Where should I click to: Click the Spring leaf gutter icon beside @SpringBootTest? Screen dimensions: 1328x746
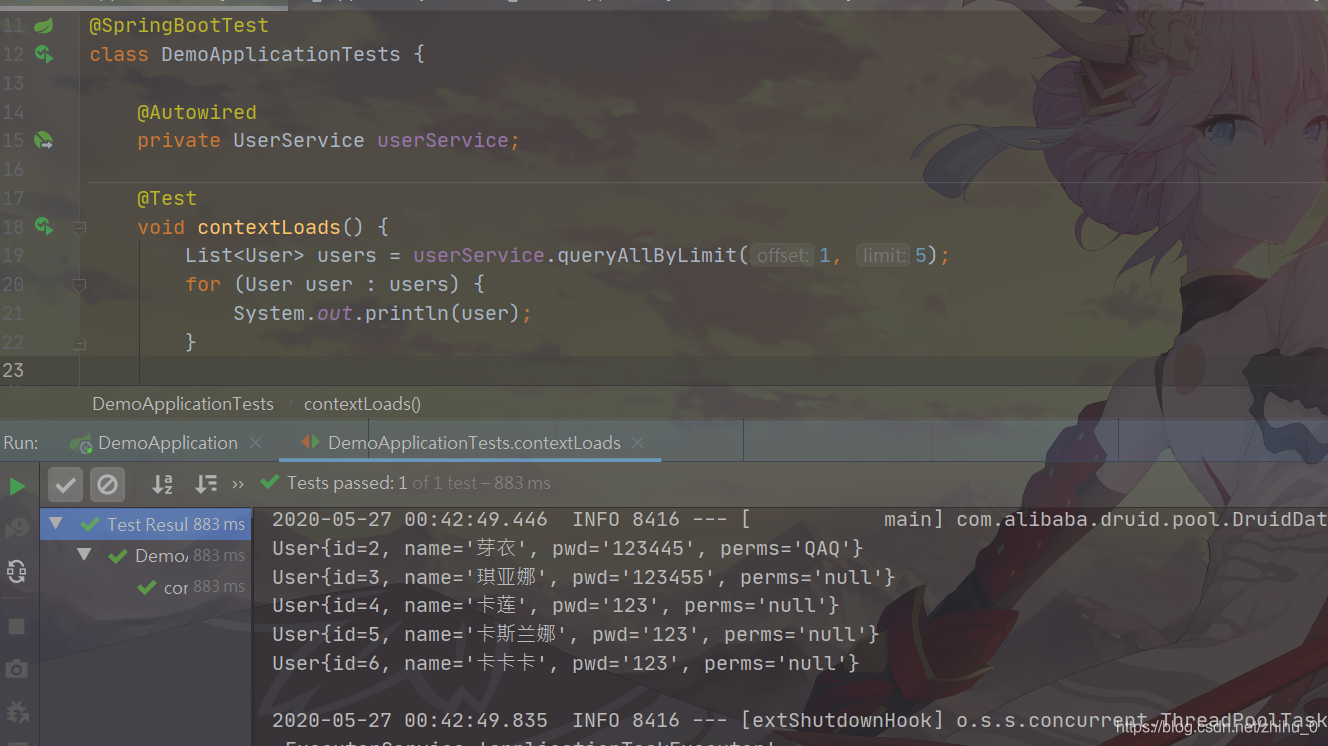click(x=43, y=25)
